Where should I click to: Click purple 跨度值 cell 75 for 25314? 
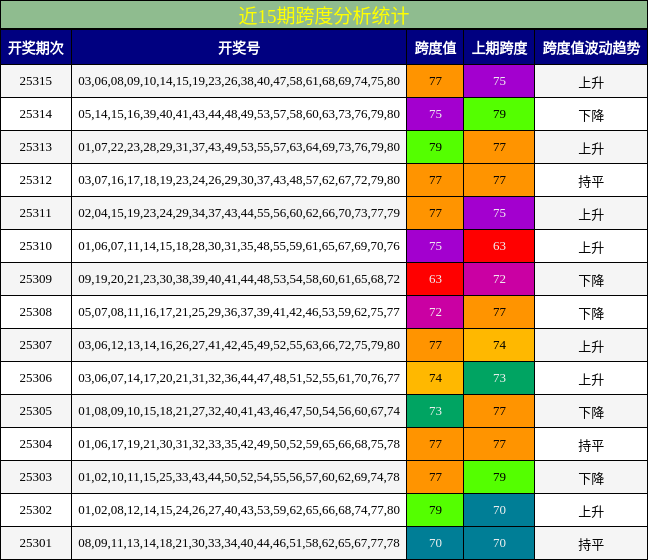tap(435, 114)
